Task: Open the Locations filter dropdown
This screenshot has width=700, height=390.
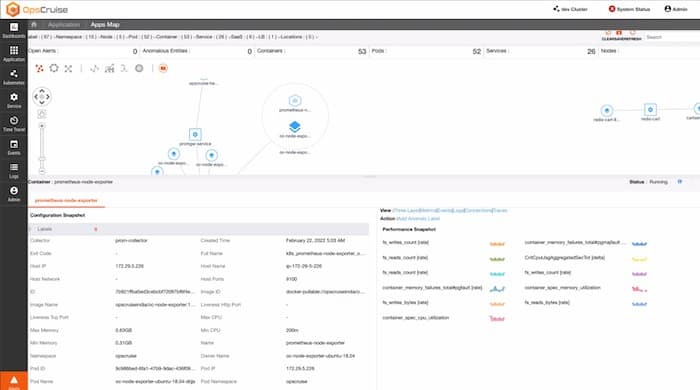Action: coord(299,37)
